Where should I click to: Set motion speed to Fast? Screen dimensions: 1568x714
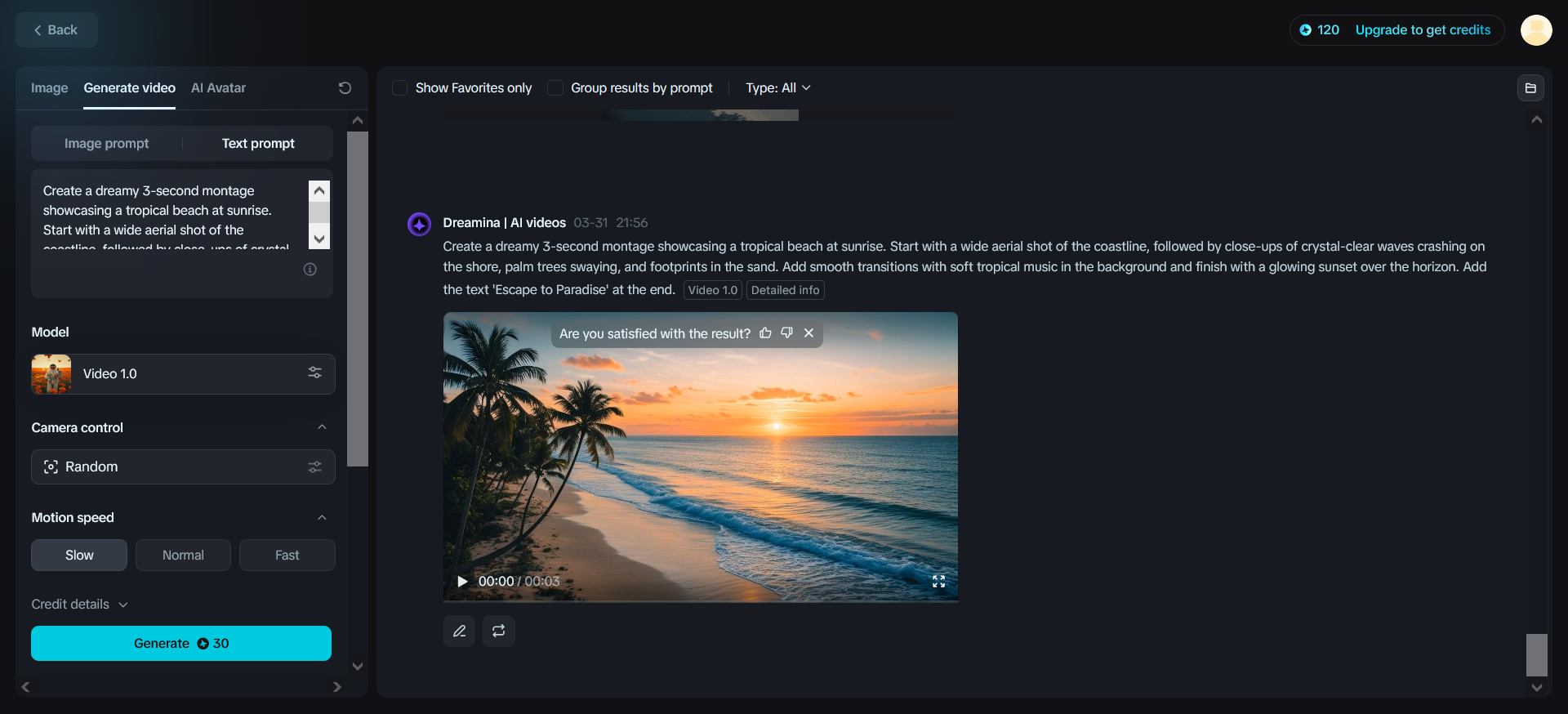pos(287,555)
